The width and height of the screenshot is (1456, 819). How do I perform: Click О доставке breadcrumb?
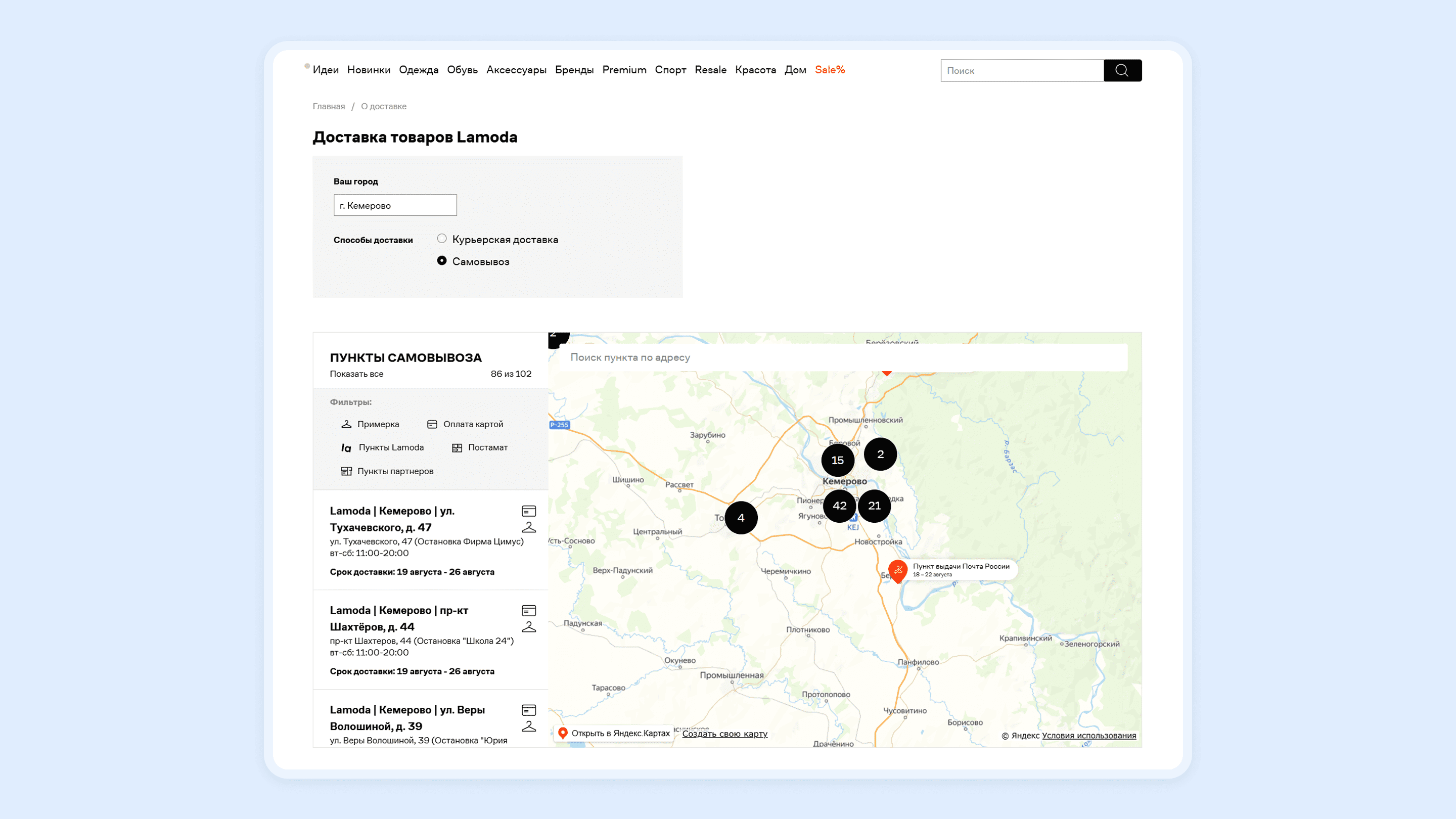click(x=384, y=106)
